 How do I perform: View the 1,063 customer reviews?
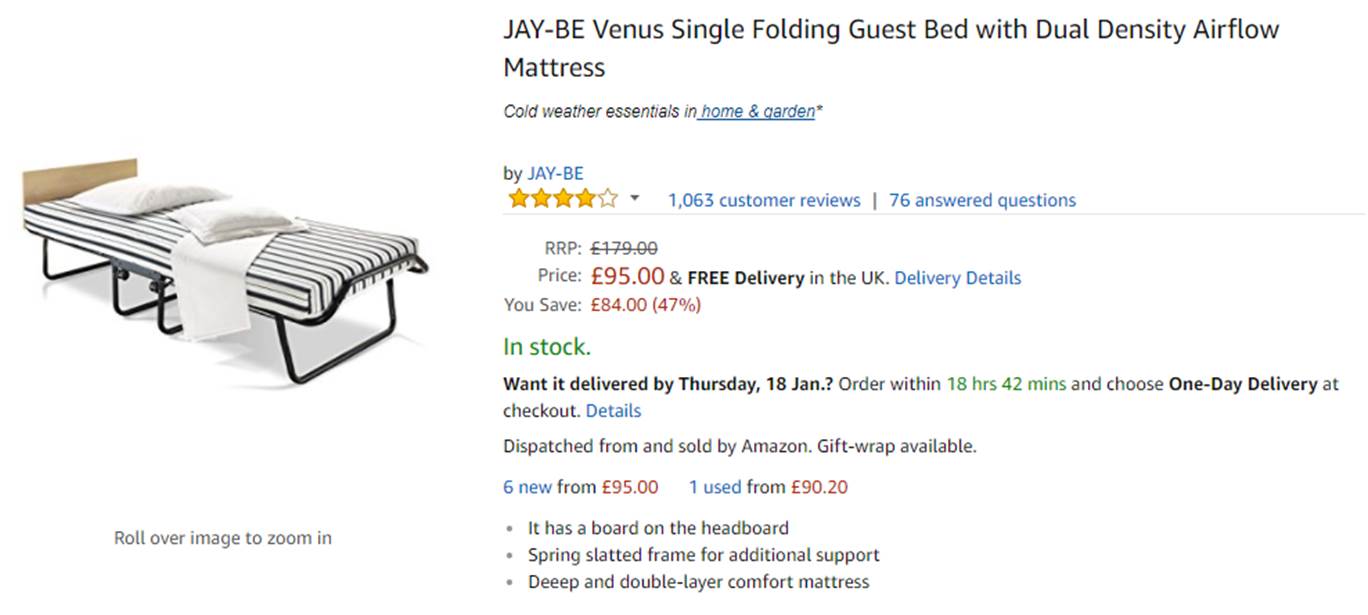pyautogui.click(x=764, y=200)
